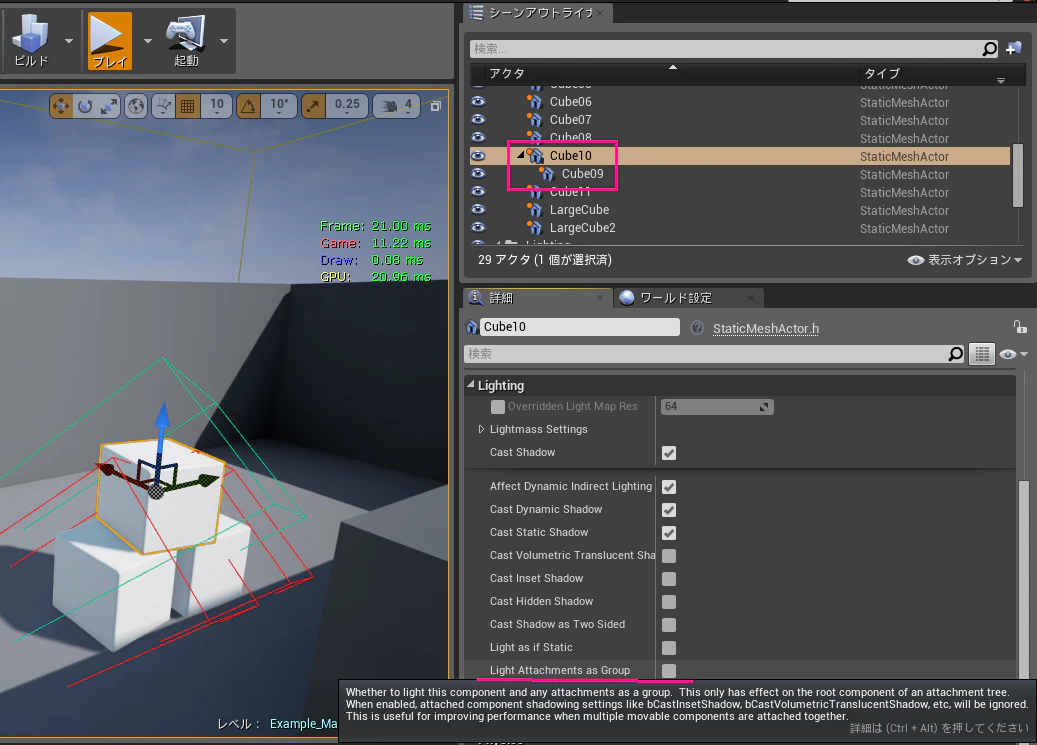Select the translate transform gizmo tool
The image size is (1037, 745).
point(61,106)
